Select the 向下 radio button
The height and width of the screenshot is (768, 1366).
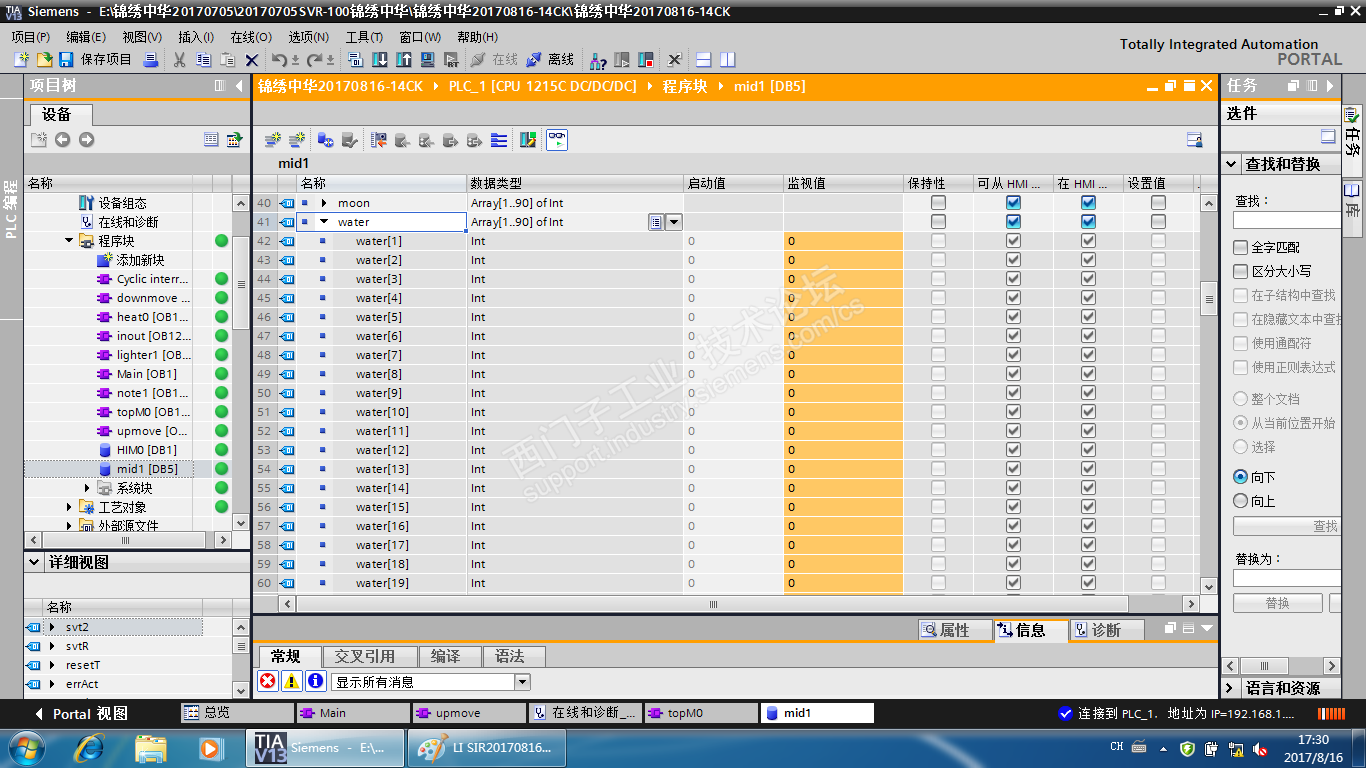tap(1241, 477)
